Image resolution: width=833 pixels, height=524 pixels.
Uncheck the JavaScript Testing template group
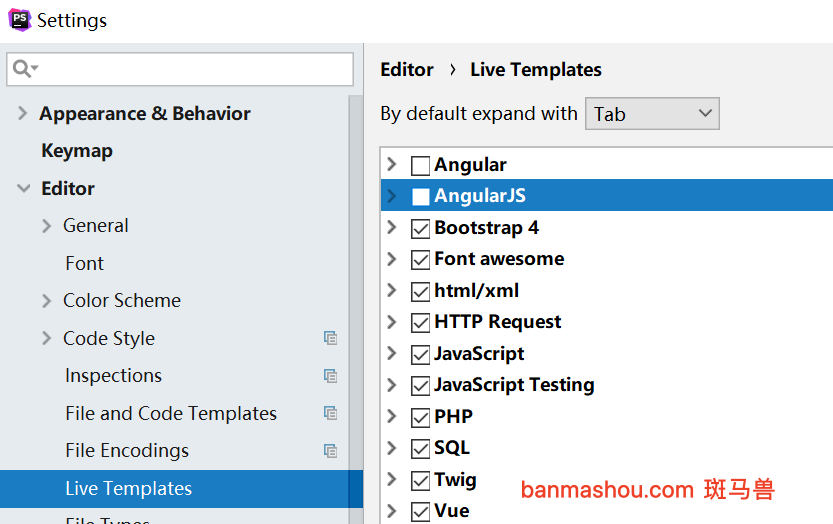click(420, 386)
